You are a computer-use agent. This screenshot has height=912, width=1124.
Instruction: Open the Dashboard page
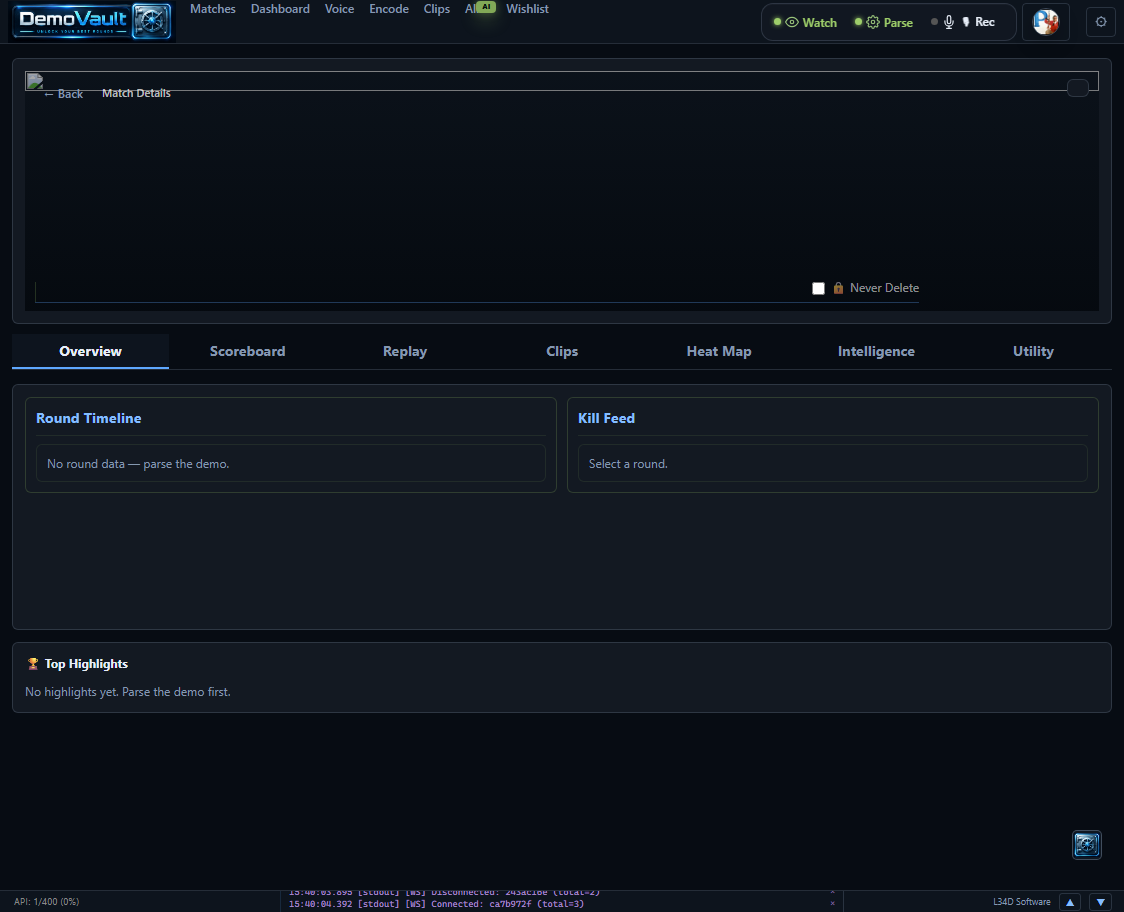280,9
